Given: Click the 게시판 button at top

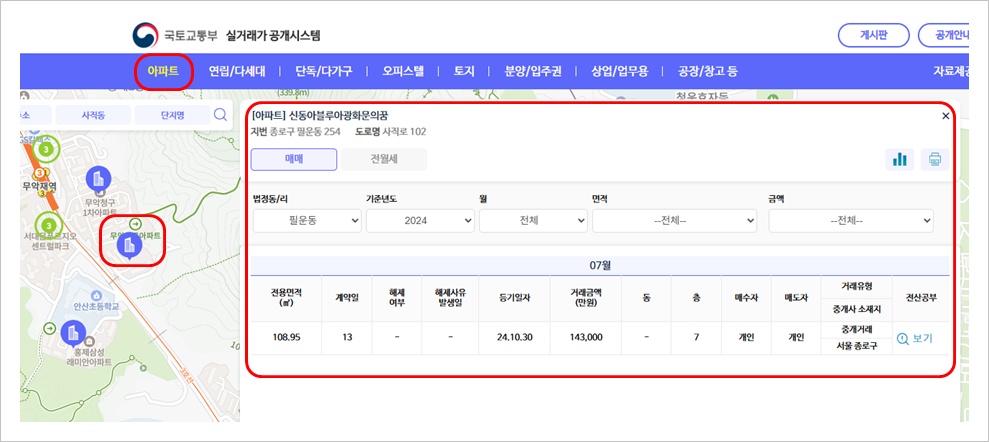Looking at the screenshot, I should point(873,35).
